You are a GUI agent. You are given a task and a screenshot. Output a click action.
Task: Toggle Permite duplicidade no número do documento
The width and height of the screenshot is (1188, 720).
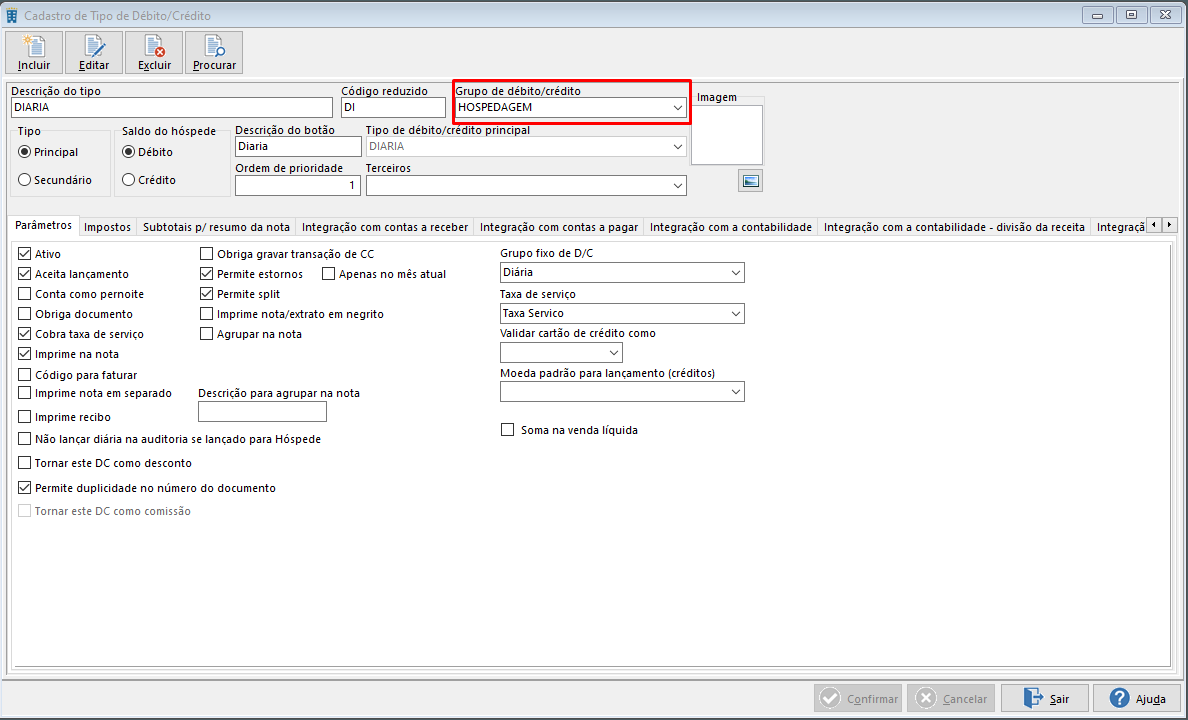pyautogui.click(x=25, y=488)
